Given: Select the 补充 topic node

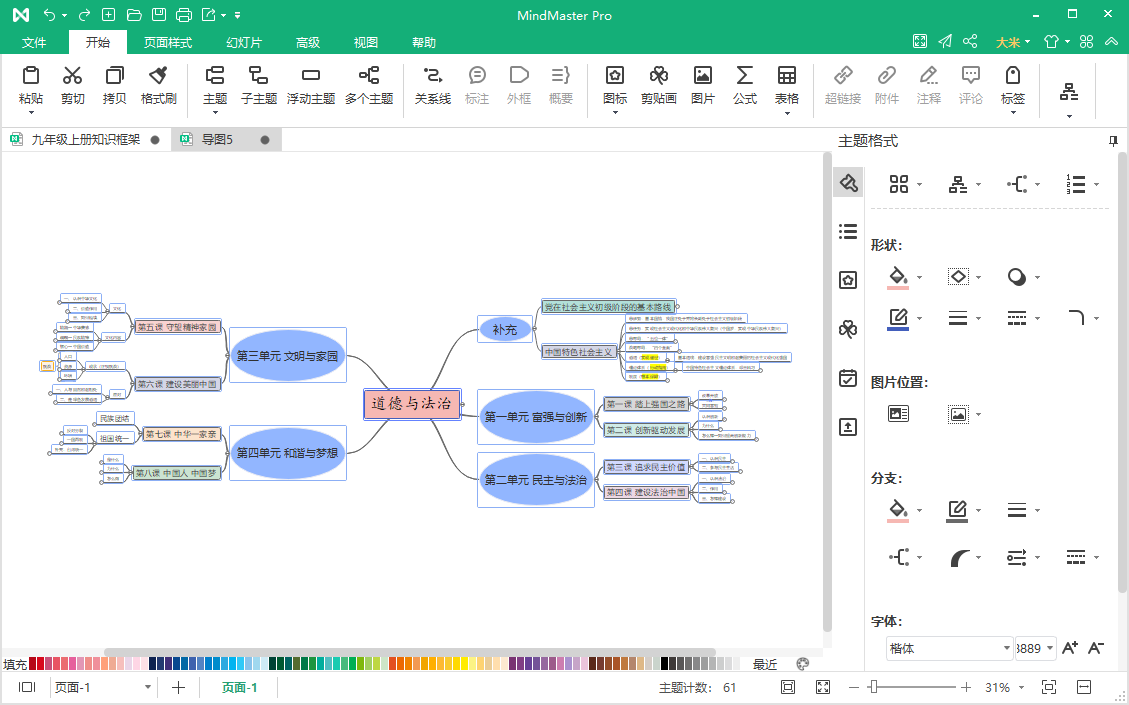Looking at the screenshot, I should tap(505, 329).
